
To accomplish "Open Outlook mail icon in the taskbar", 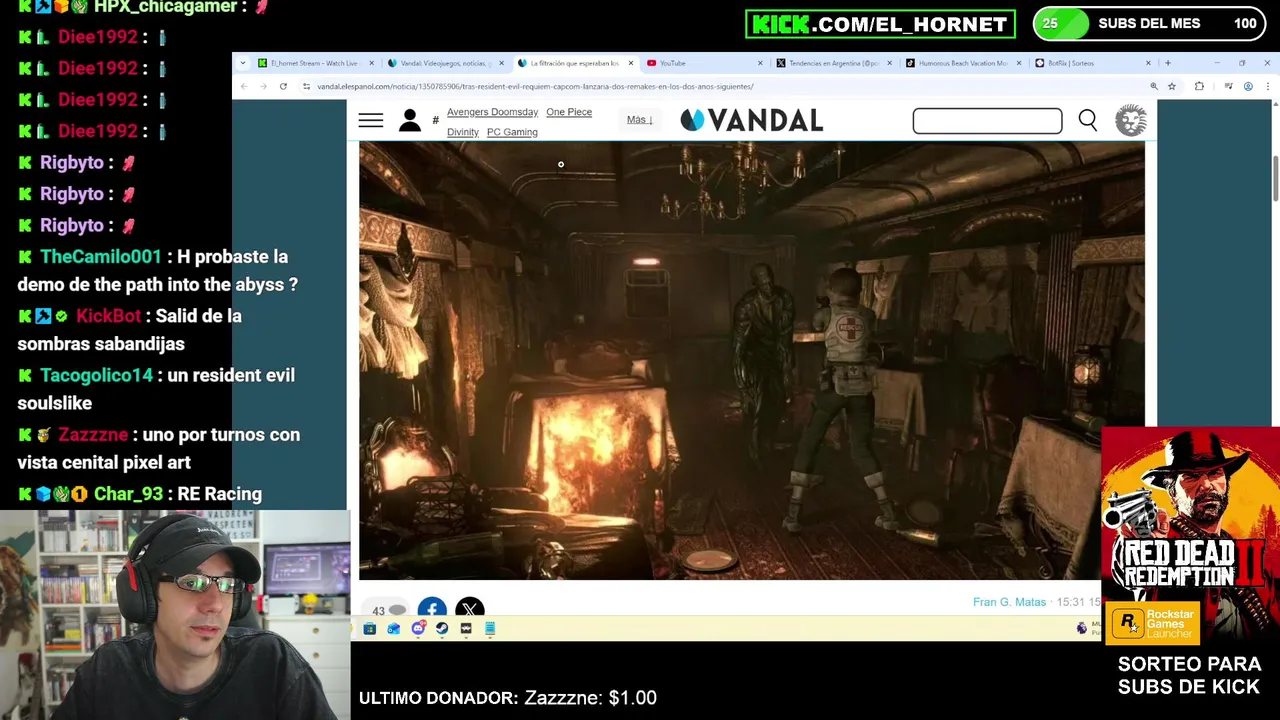I will [x=394, y=629].
